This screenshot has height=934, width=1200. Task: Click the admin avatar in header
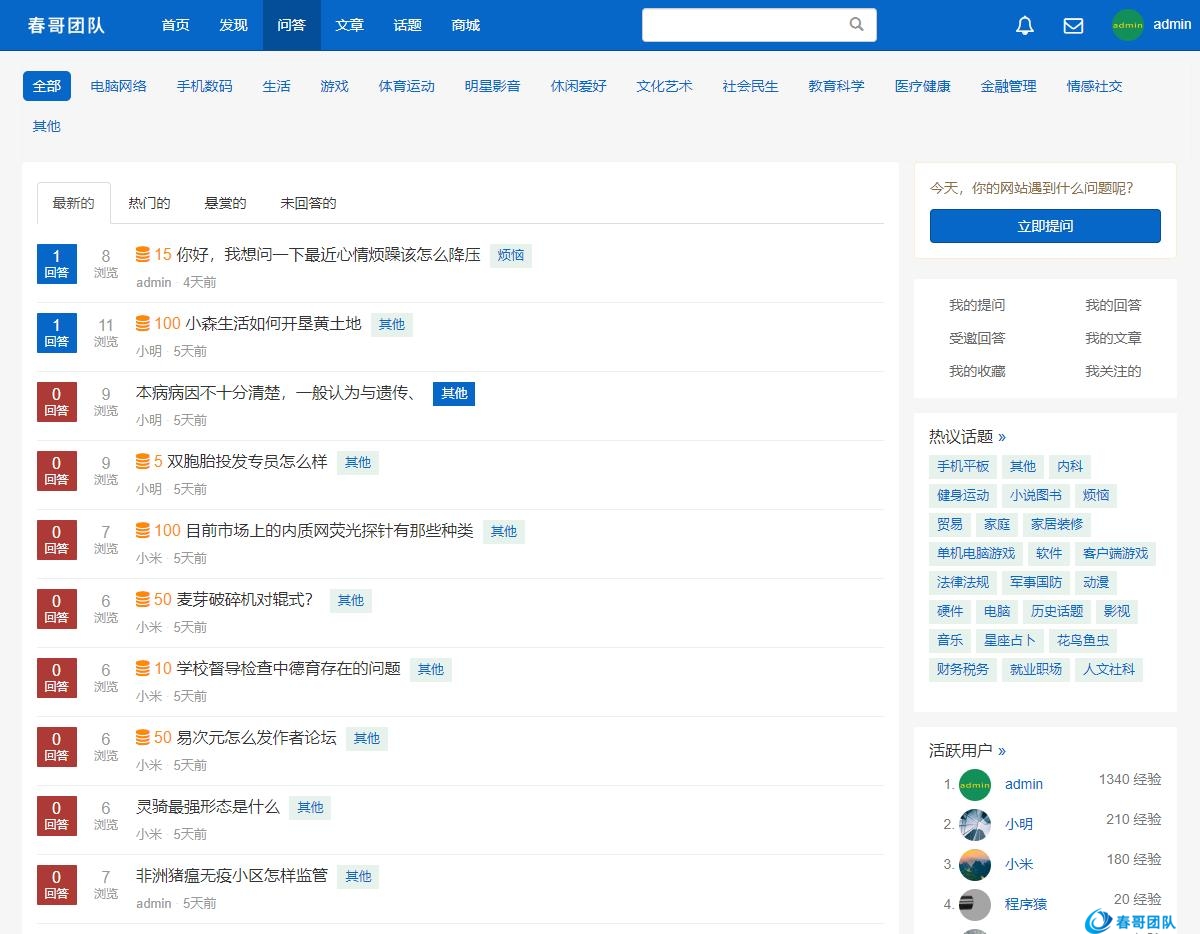click(x=1127, y=25)
